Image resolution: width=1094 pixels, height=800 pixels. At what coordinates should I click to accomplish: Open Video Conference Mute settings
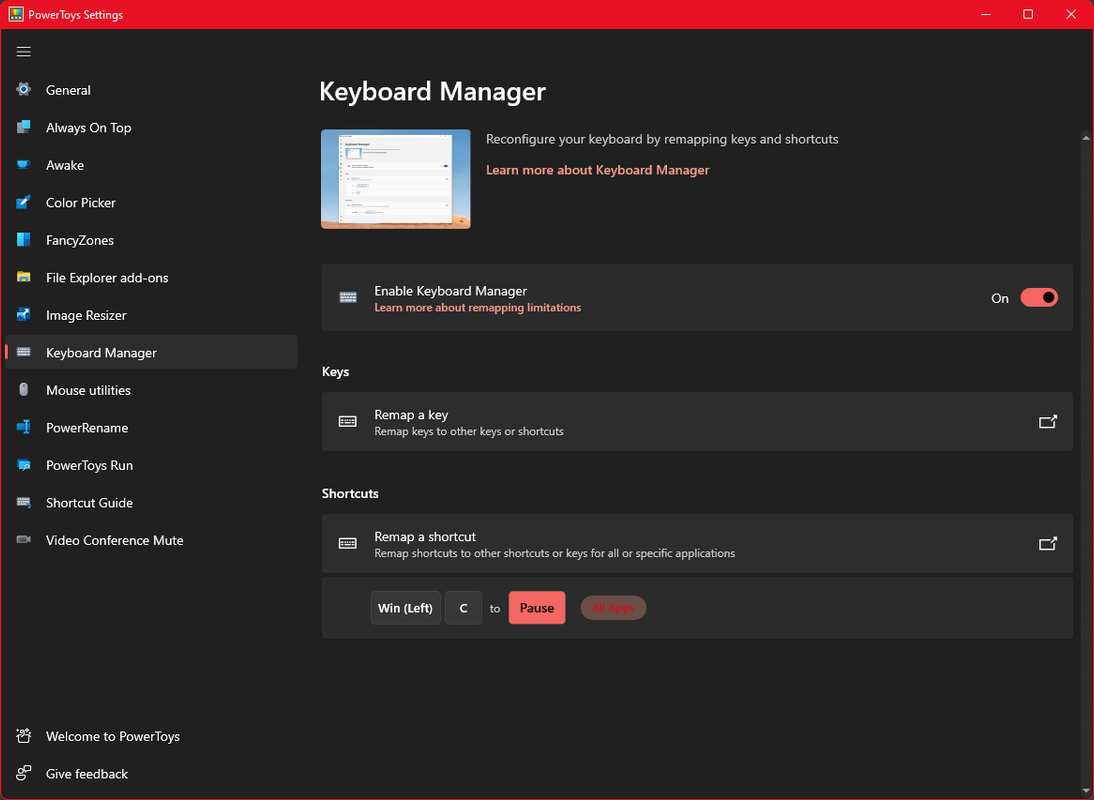pyautogui.click(x=151, y=541)
